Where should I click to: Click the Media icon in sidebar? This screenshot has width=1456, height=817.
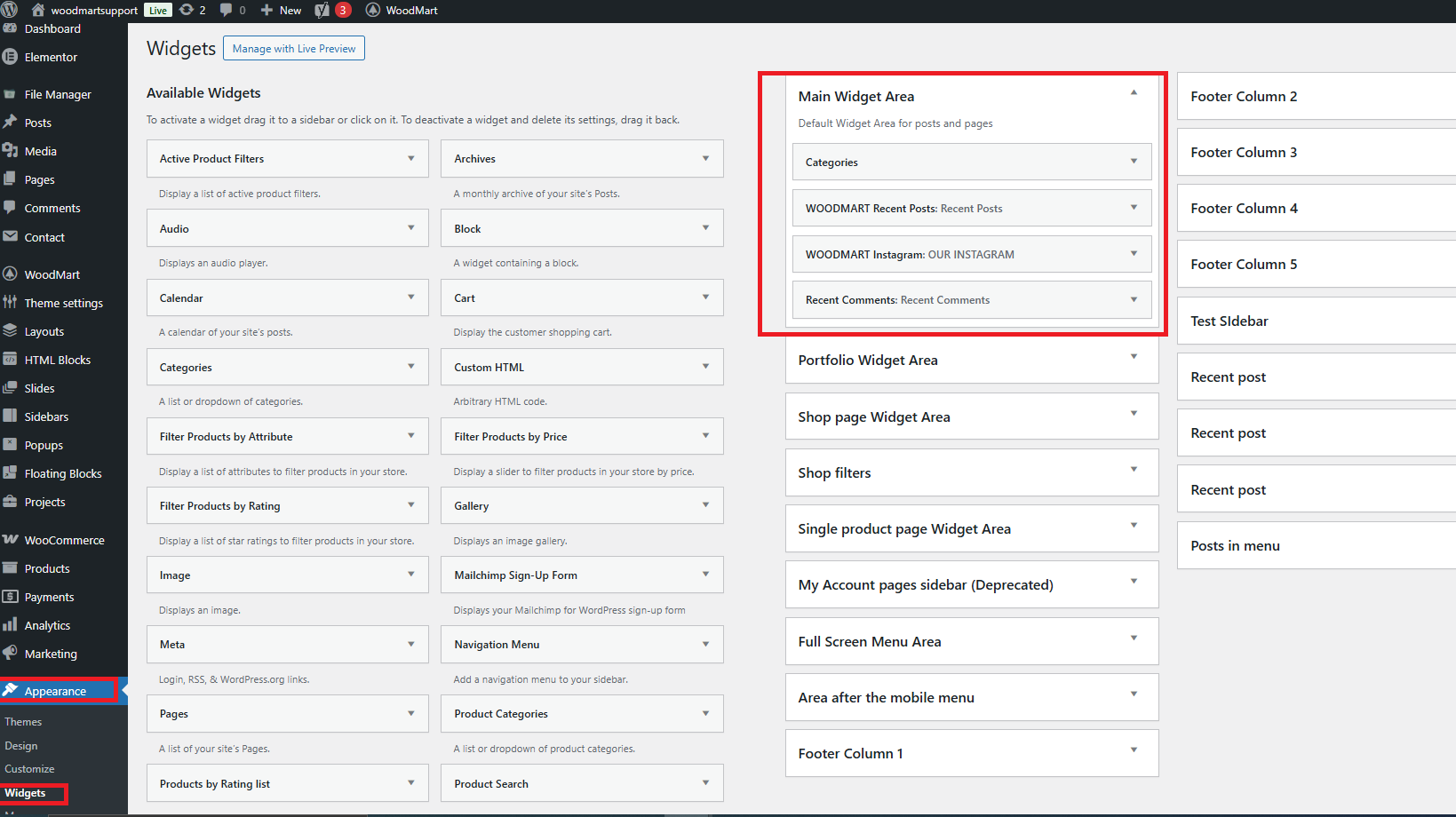click(10, 151)
